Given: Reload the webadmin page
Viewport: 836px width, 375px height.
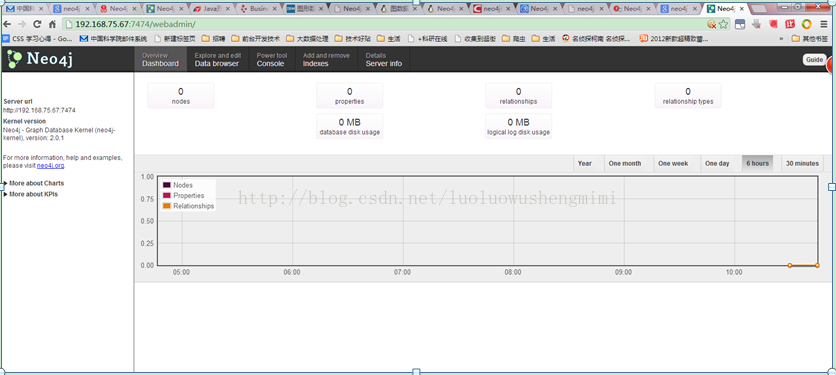Looking at the screenshot, I should click(37, 24).
